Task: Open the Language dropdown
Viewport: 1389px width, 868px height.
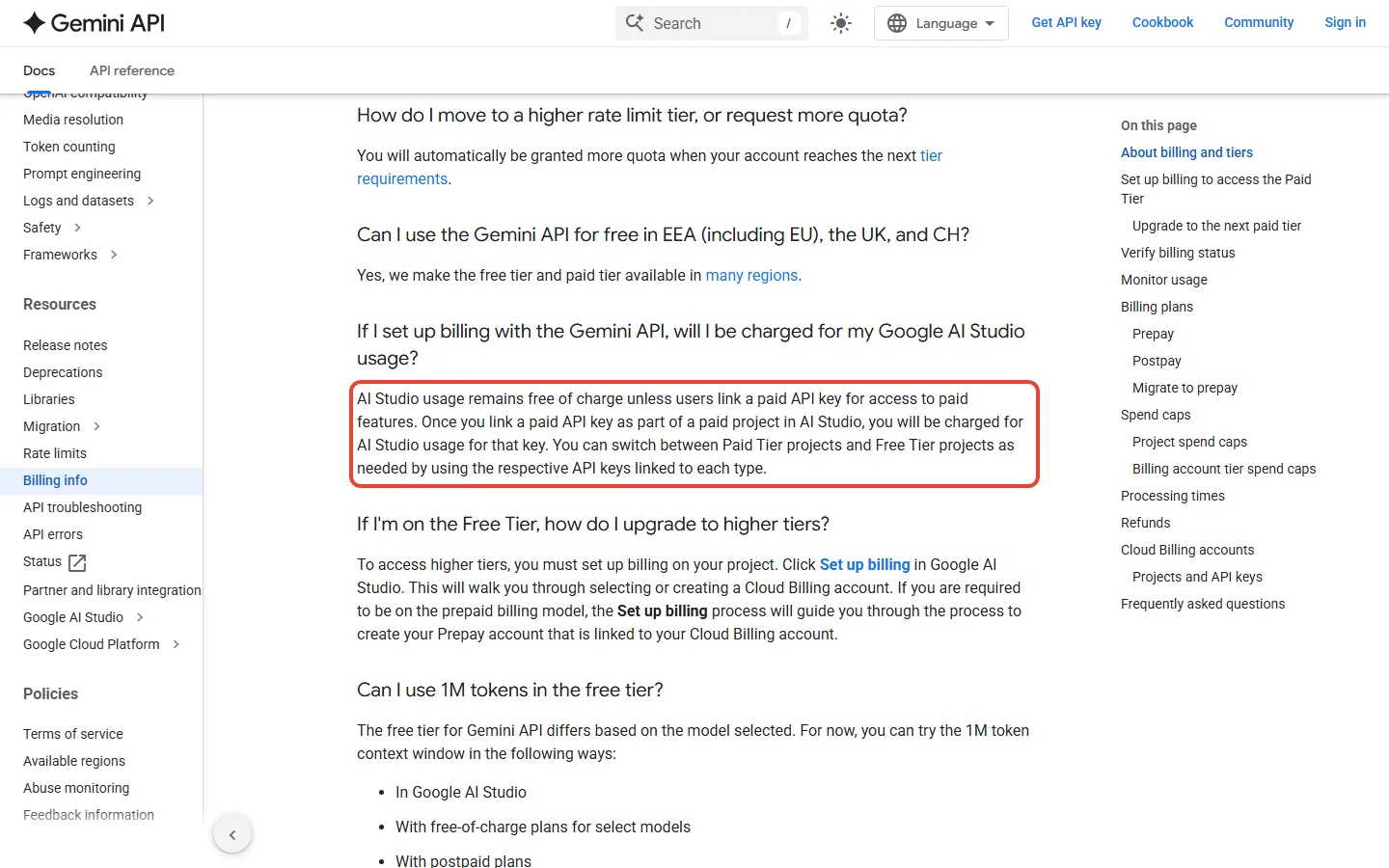Action: pyautogui.click(x=940, y=23)
